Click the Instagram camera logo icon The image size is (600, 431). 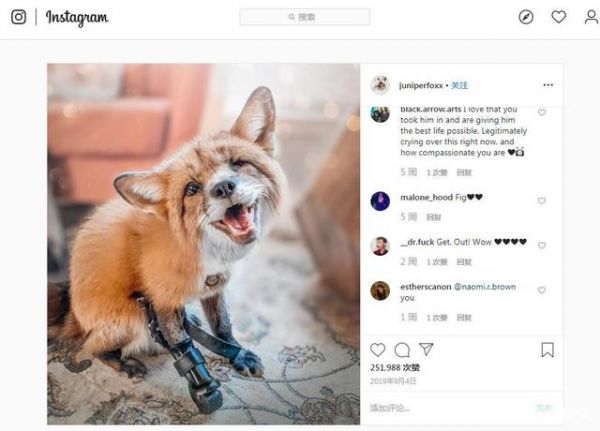click(x=18, y=17)
